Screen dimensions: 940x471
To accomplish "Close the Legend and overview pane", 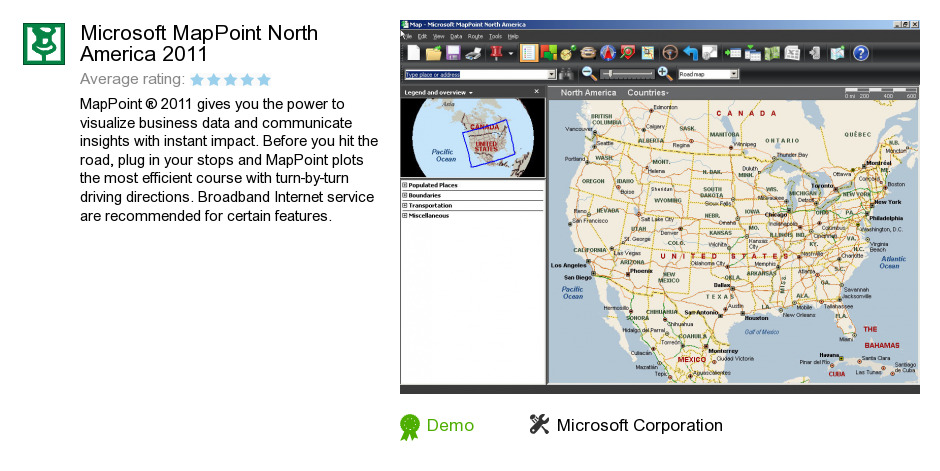I will 537,92.
